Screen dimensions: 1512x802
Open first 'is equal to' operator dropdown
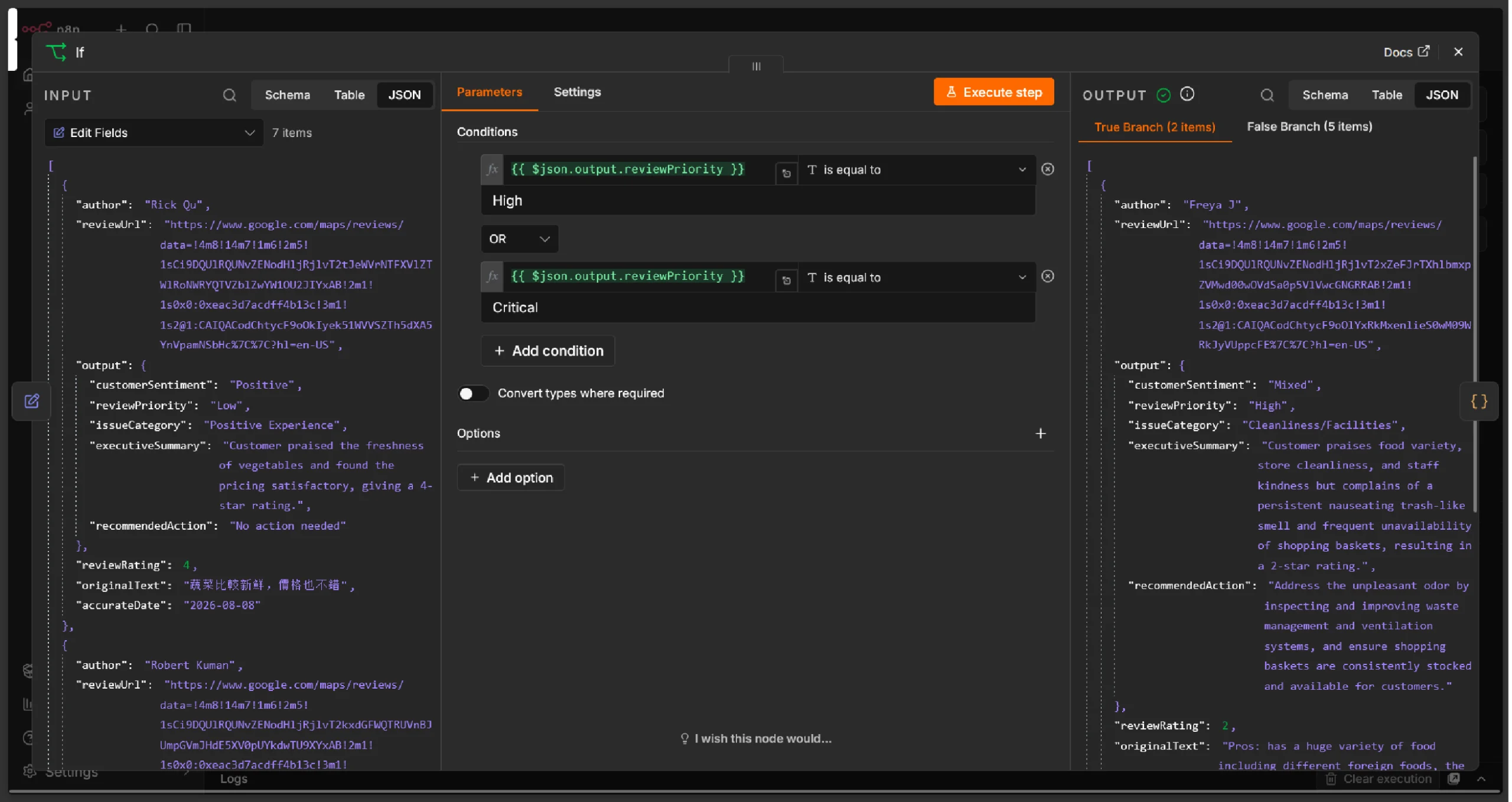pos(917,170)
